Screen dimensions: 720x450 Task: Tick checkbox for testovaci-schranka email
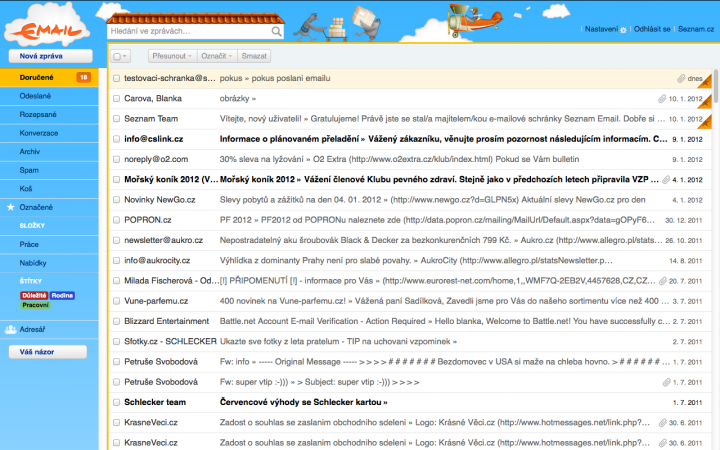117,79
